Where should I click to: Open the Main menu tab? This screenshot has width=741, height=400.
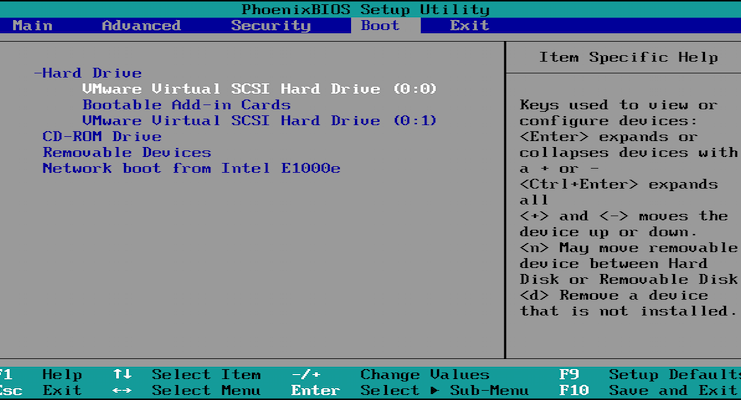(32, 26)
